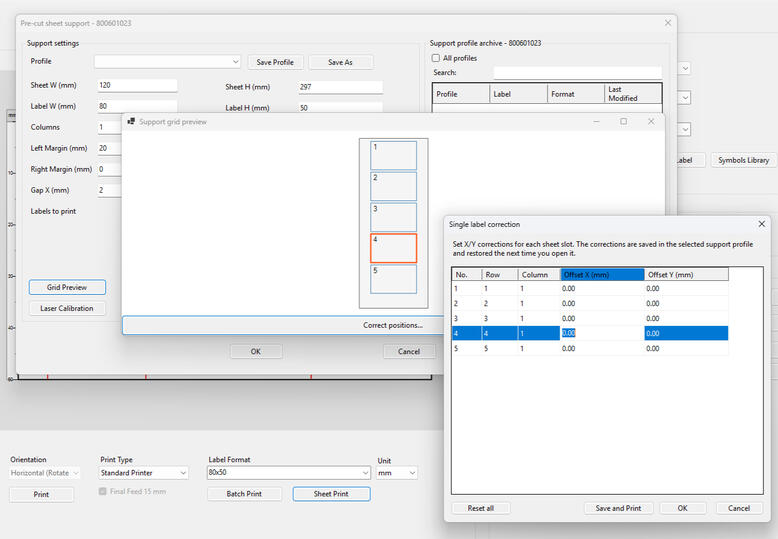Minimize the Support grid preview window
The width and height of the screenshot is (778, 539).
pyautogui.click(x=596, y=122)
